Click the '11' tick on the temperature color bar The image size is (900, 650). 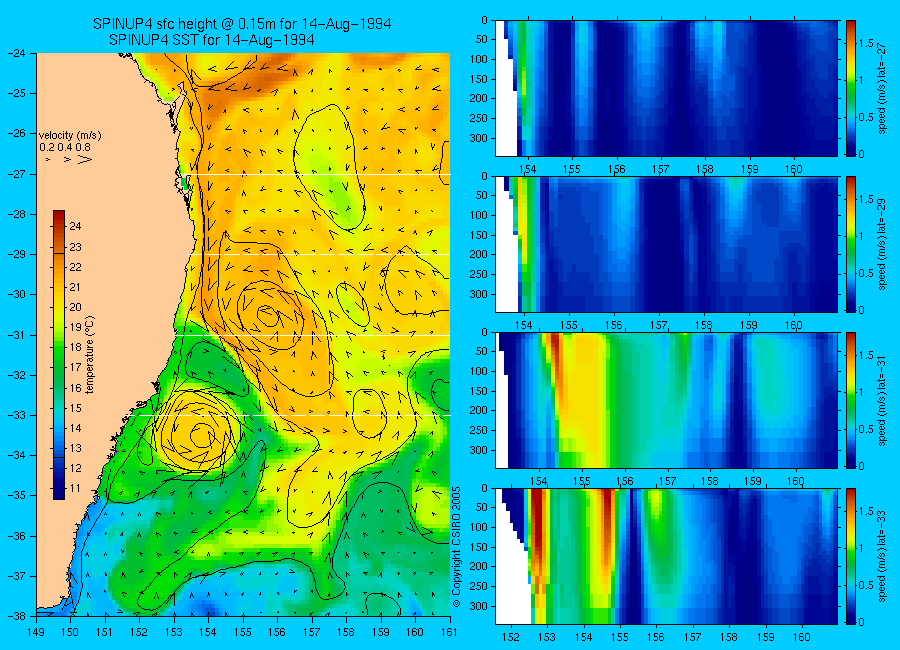(x=75, y=489)
